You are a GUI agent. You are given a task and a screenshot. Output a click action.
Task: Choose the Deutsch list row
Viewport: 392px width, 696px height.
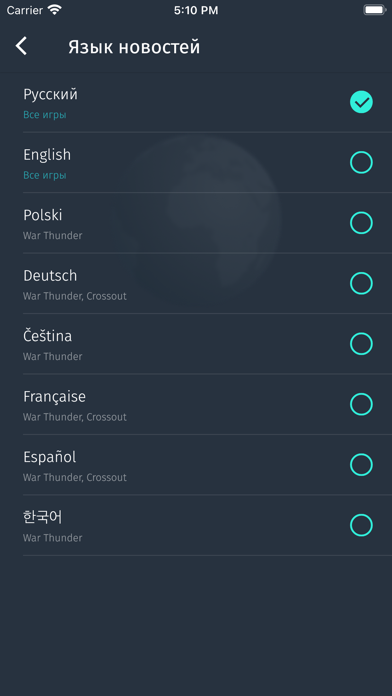click(x=196, y=283)
